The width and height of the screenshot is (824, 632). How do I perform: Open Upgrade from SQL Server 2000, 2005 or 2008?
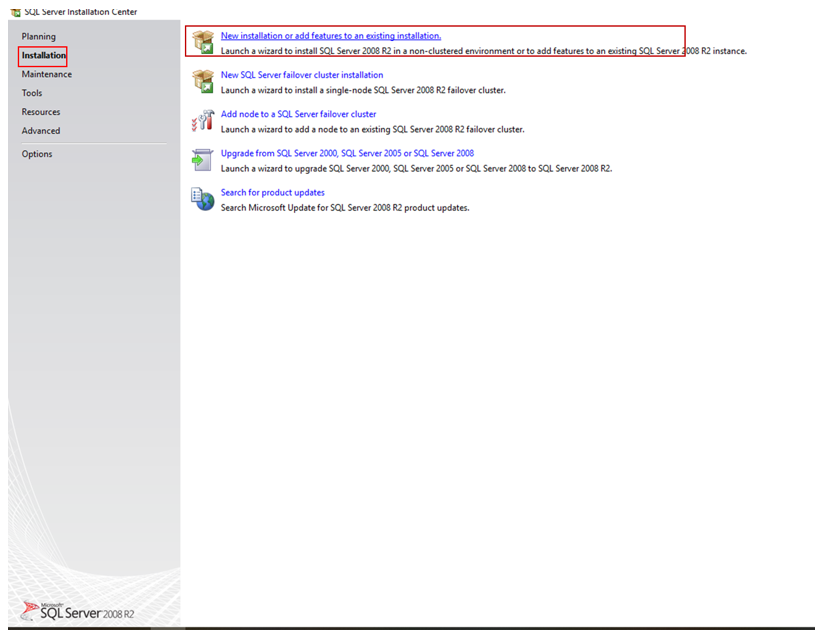(x=347, y=153)
